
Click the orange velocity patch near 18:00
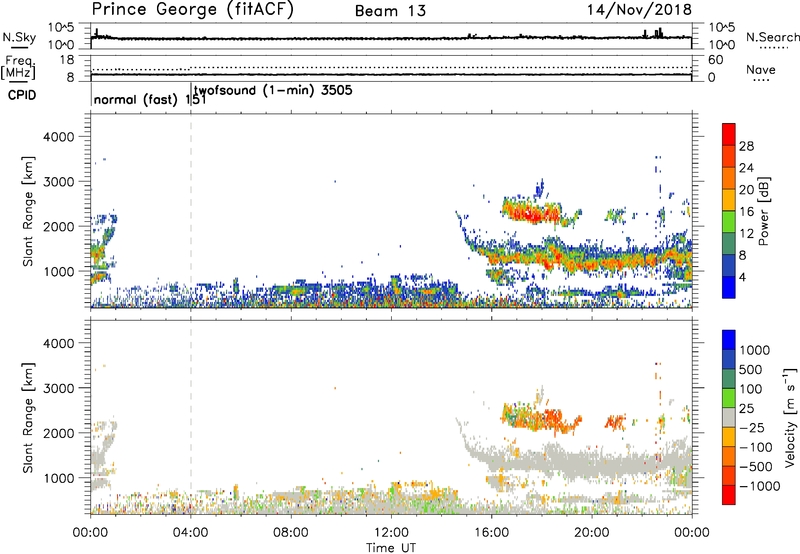(554, 418)
